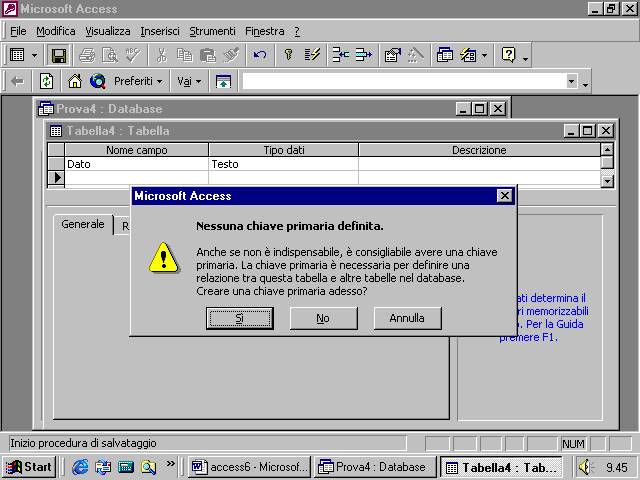Click the New Object icon
This screenshot has width=640, height=480.
tap(468, 55)
